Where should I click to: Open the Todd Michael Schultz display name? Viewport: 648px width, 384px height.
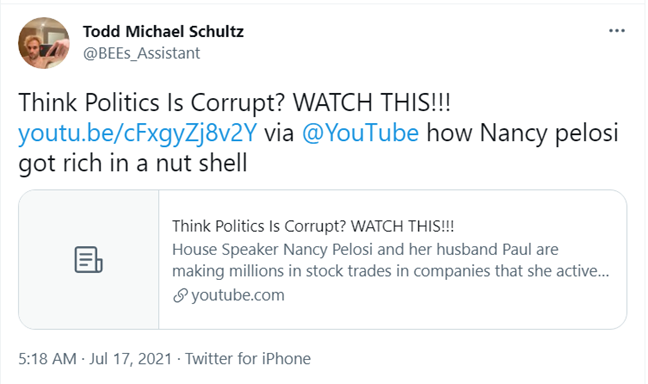[163, 31]
